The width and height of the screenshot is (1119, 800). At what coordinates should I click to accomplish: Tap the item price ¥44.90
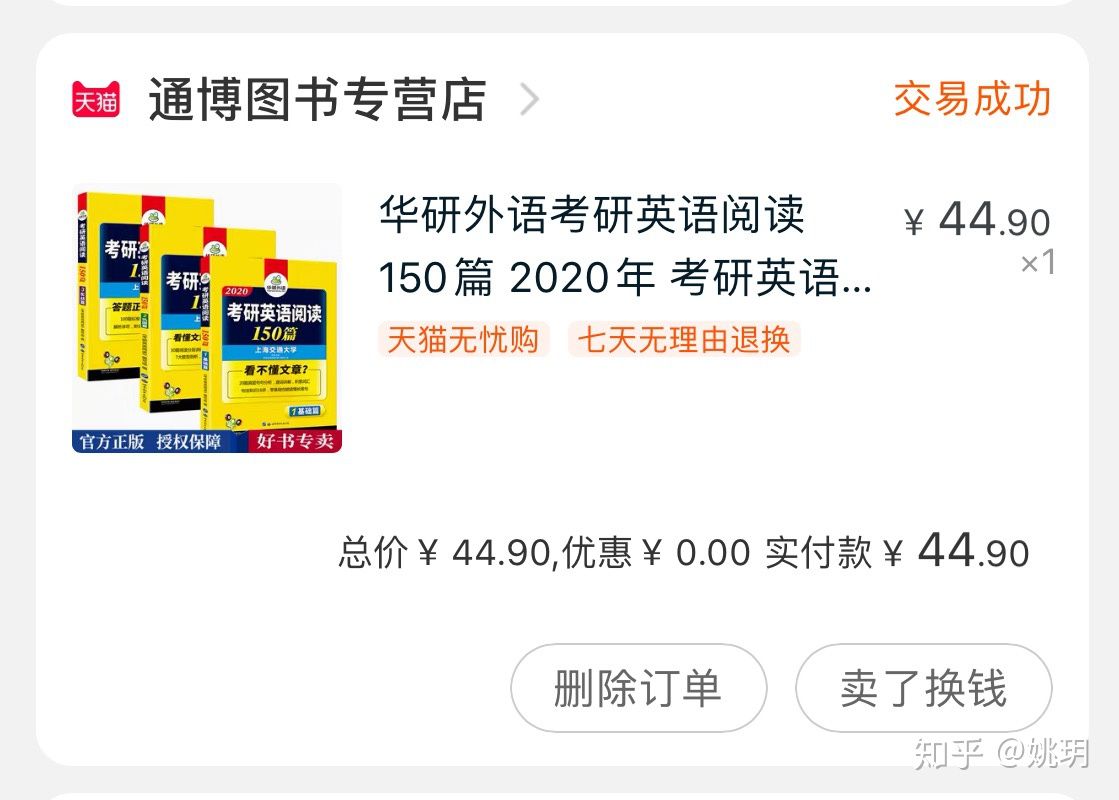[977, 220]
